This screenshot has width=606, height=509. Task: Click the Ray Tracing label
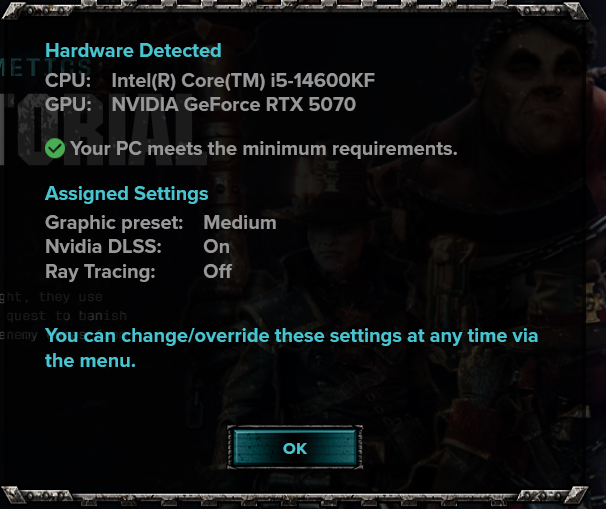[x=100, y=272]
